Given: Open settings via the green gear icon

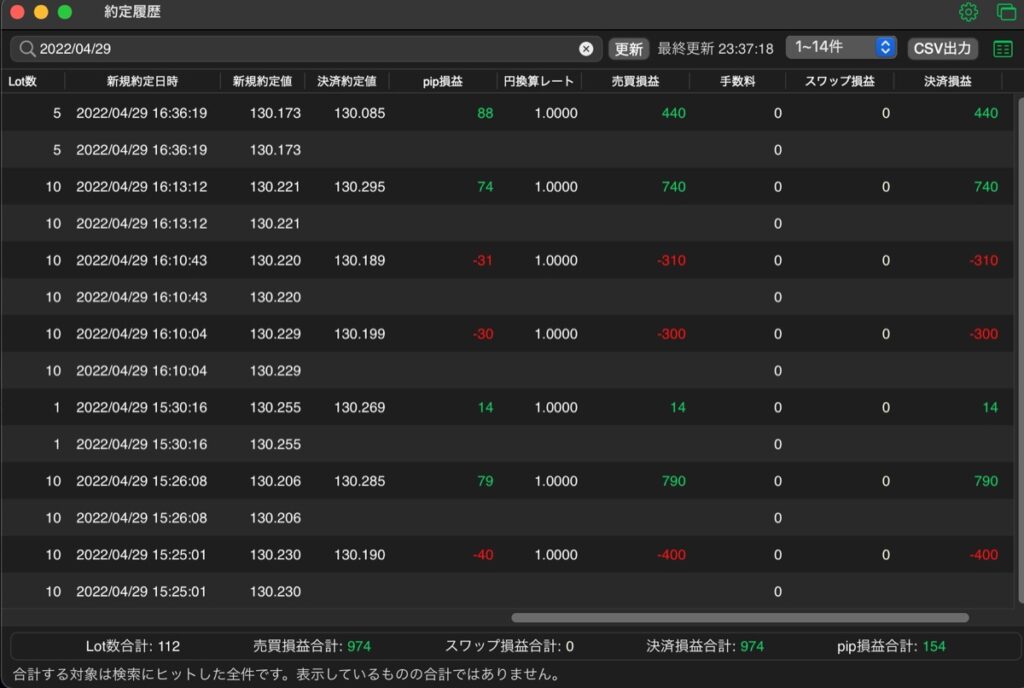Looking at the screenshot, I should pos(968,12).
